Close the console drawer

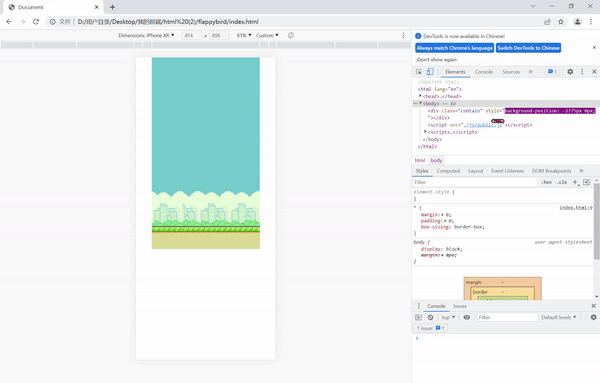point(593,306)
